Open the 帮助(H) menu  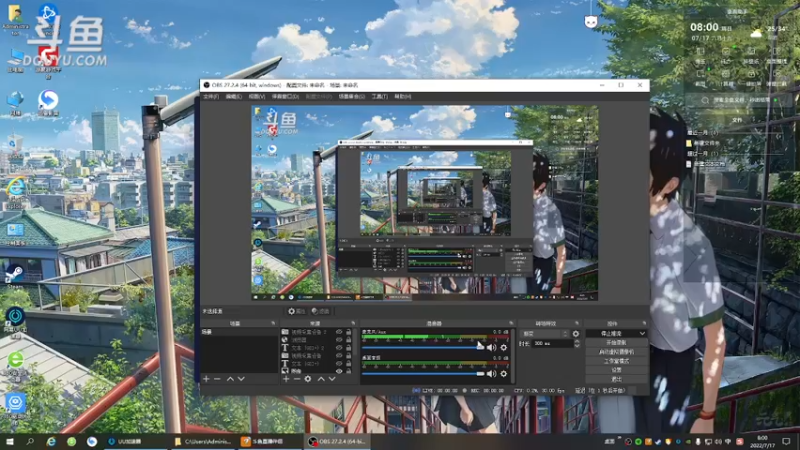point(403,96)
